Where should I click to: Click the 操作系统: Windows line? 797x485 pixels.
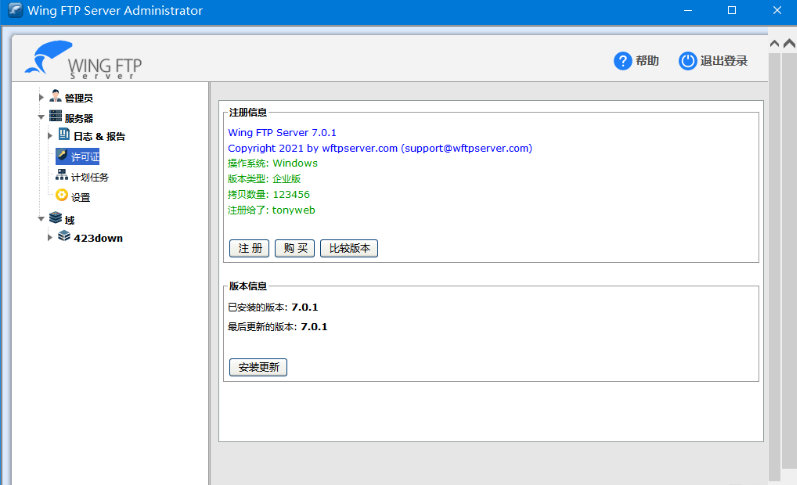click(x=272, y=164)
